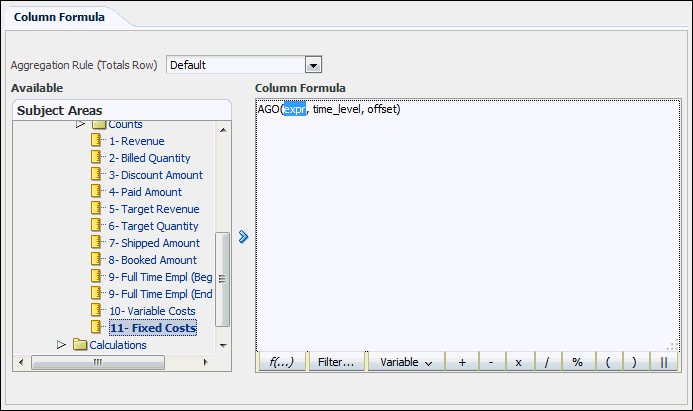
Task: Click the column icon beside 11- Fixed Costs
Action: click(96, 327)
